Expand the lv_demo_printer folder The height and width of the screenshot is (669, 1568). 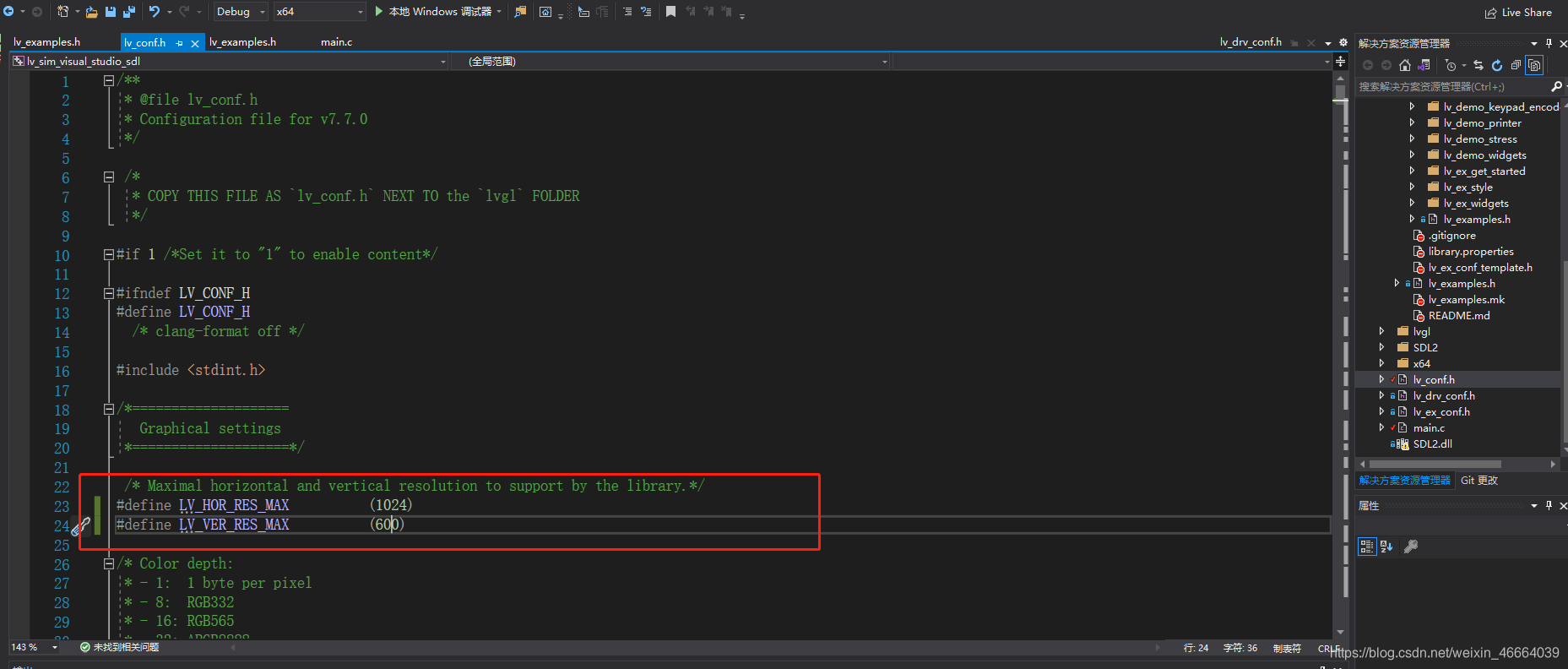(1412, 122)
